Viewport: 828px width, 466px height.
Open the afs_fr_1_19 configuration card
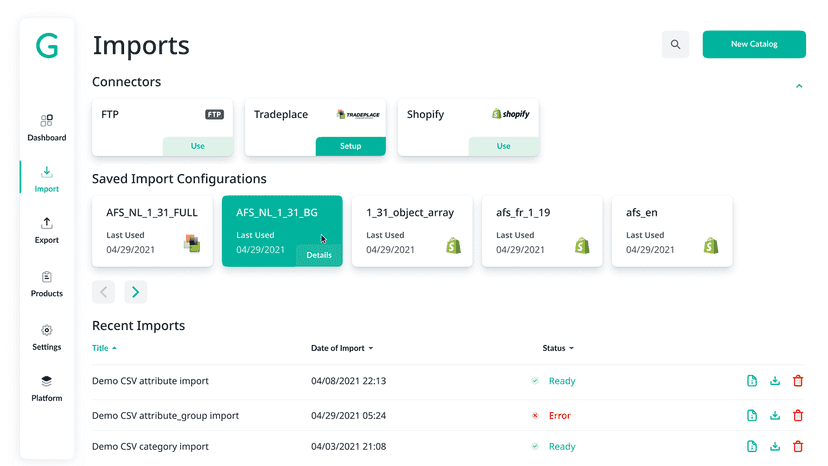pyautogui.click(x=542, y=231)
